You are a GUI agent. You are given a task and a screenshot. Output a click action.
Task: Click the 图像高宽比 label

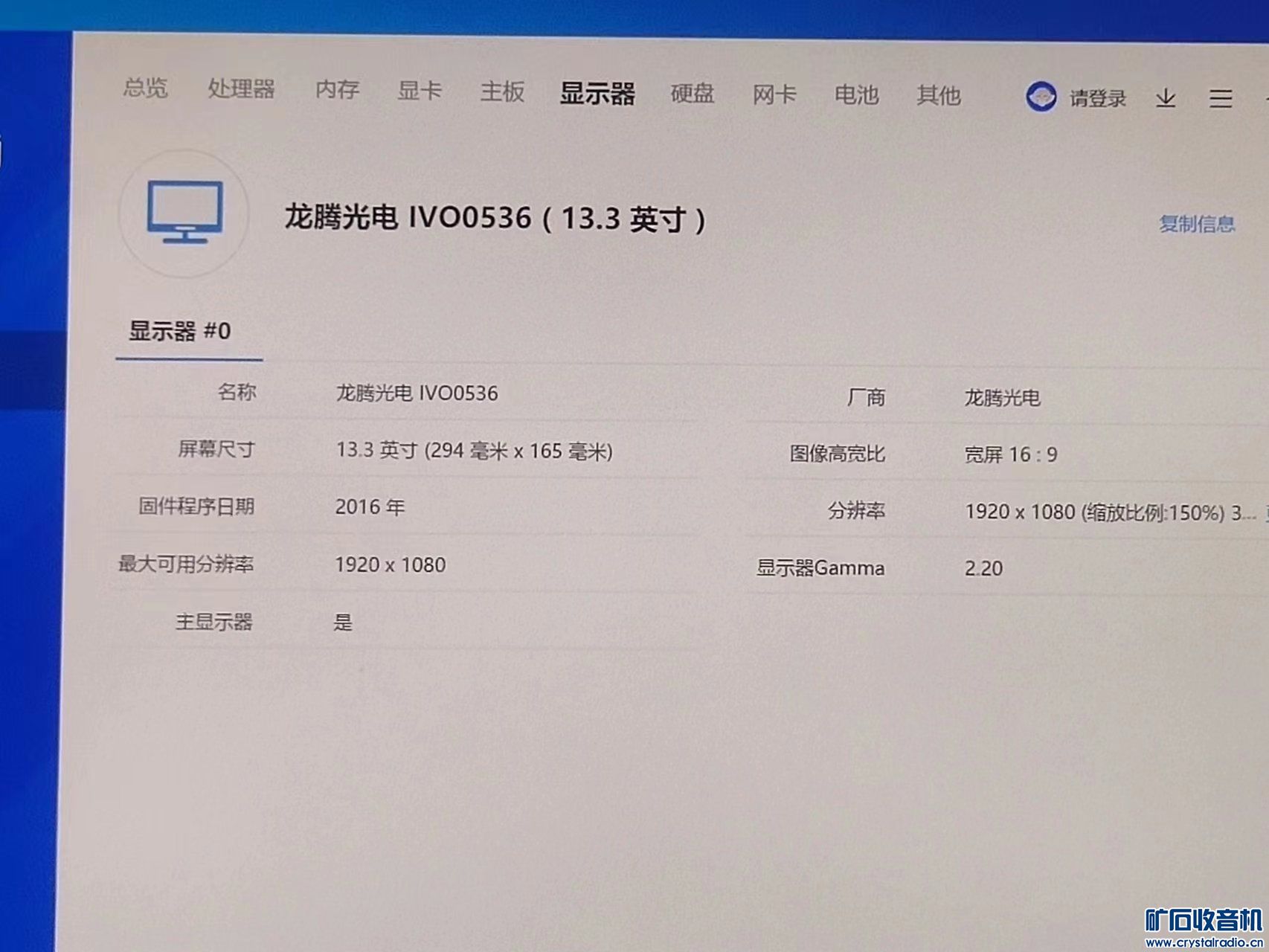(x=838, y=454)
